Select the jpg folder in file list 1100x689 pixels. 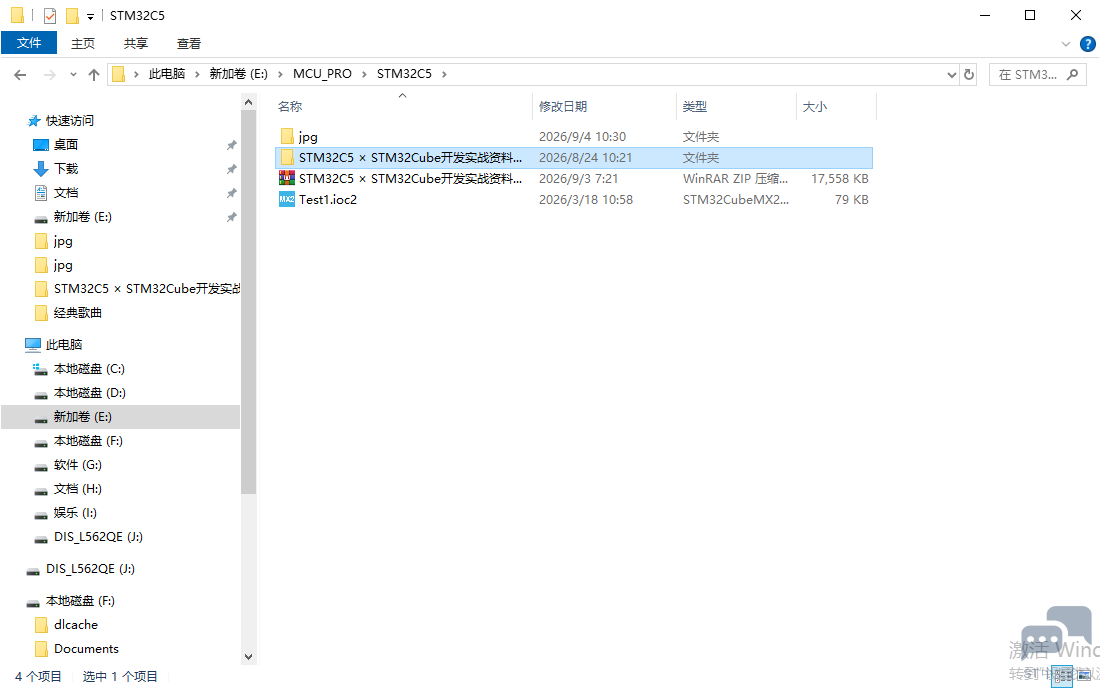click(308, 137)
